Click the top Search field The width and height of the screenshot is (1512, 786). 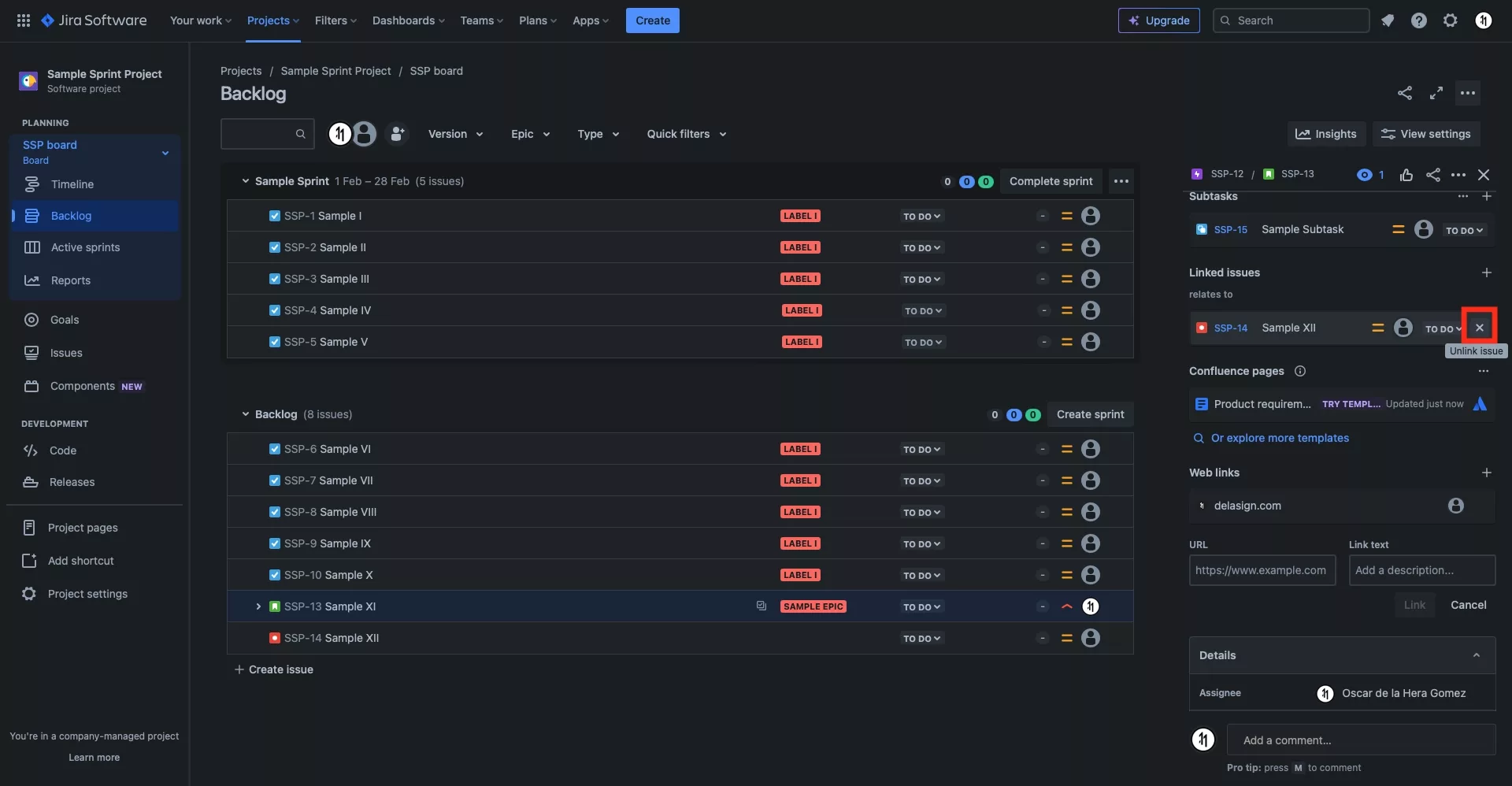click(1291, 20)
